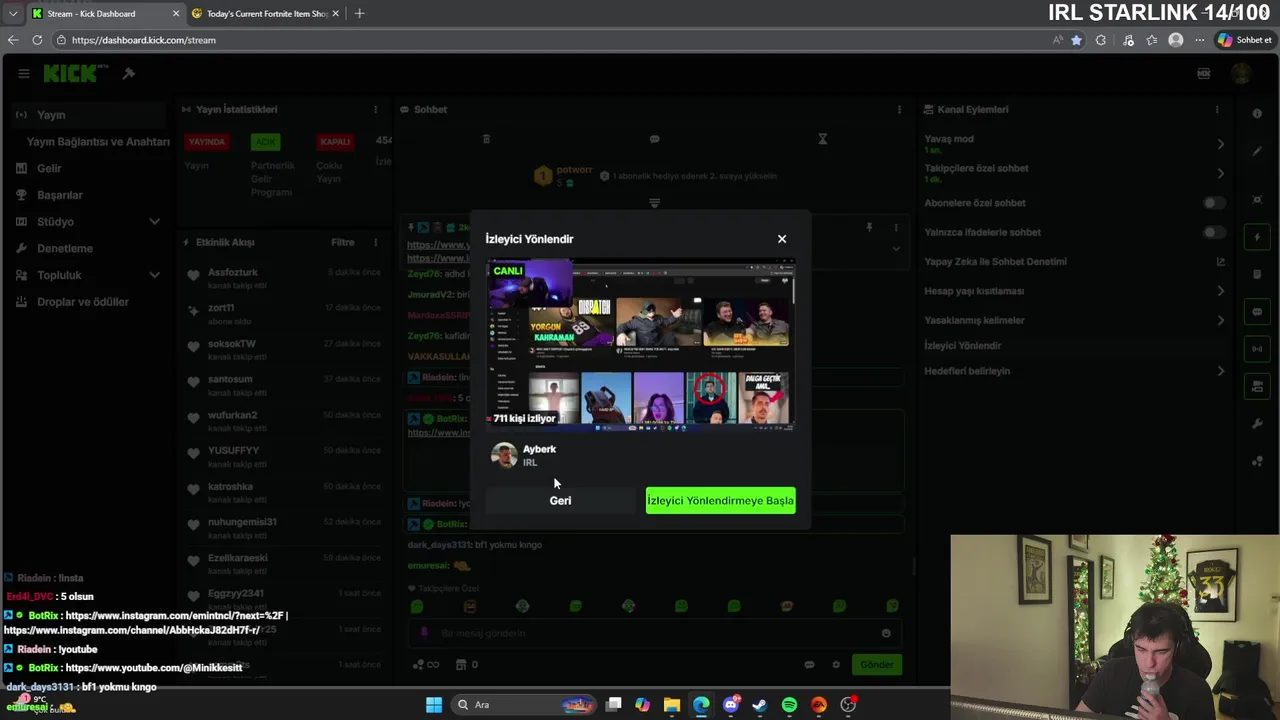Open a new browser tab
The height and width of the screenshot is (720, 1280).
coord(359,13)
